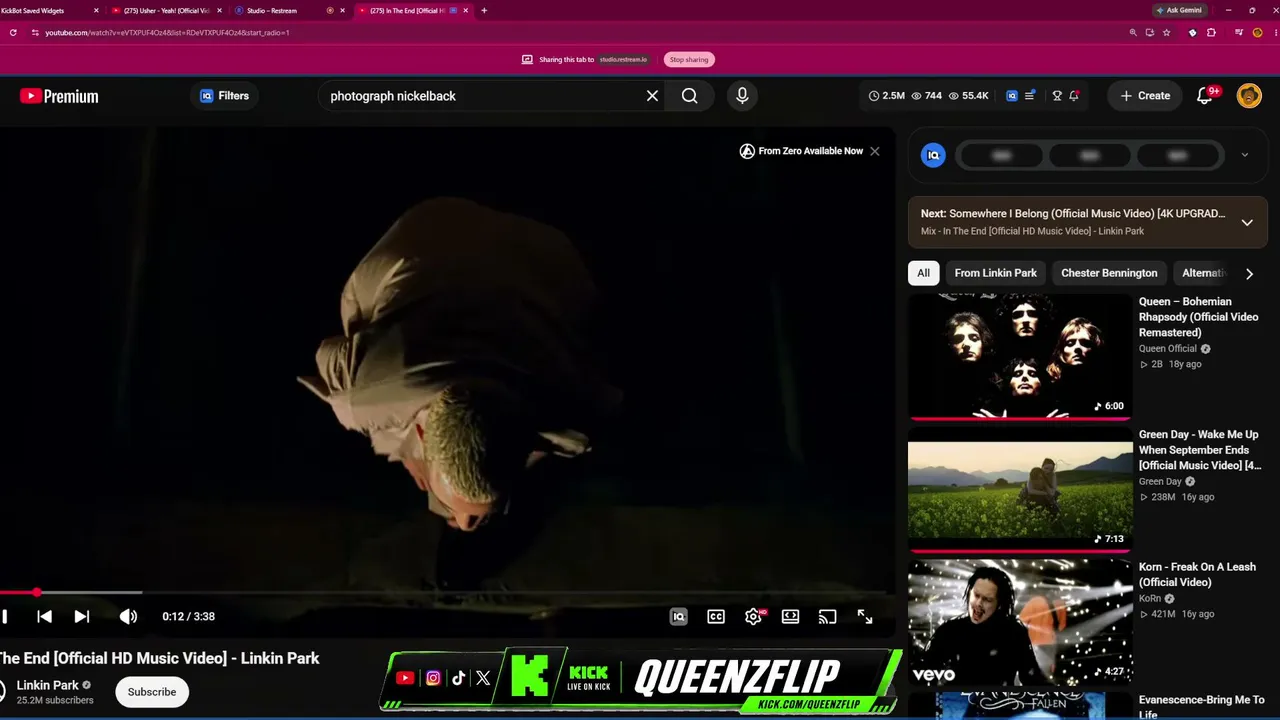Viewport: 1280px width, 720px height.
Task: Open the new tab plus button
Action: click(x=484, y=10)
